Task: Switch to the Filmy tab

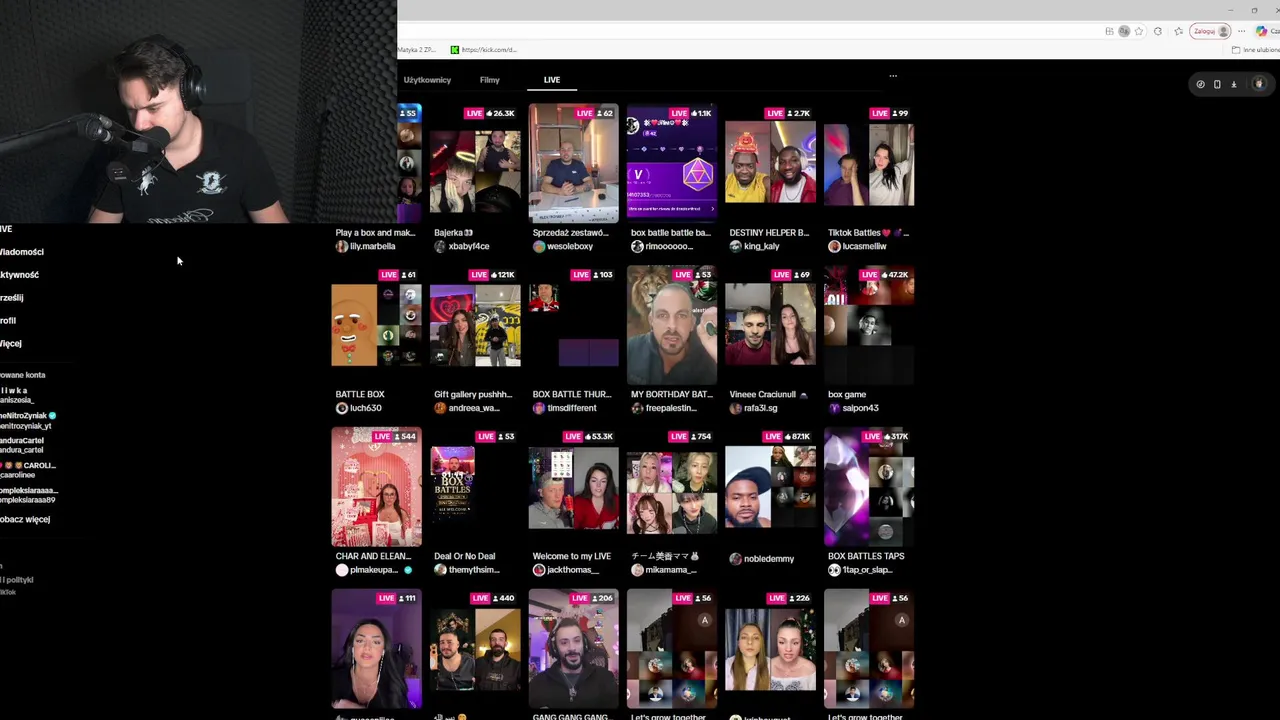Action: 489,80
